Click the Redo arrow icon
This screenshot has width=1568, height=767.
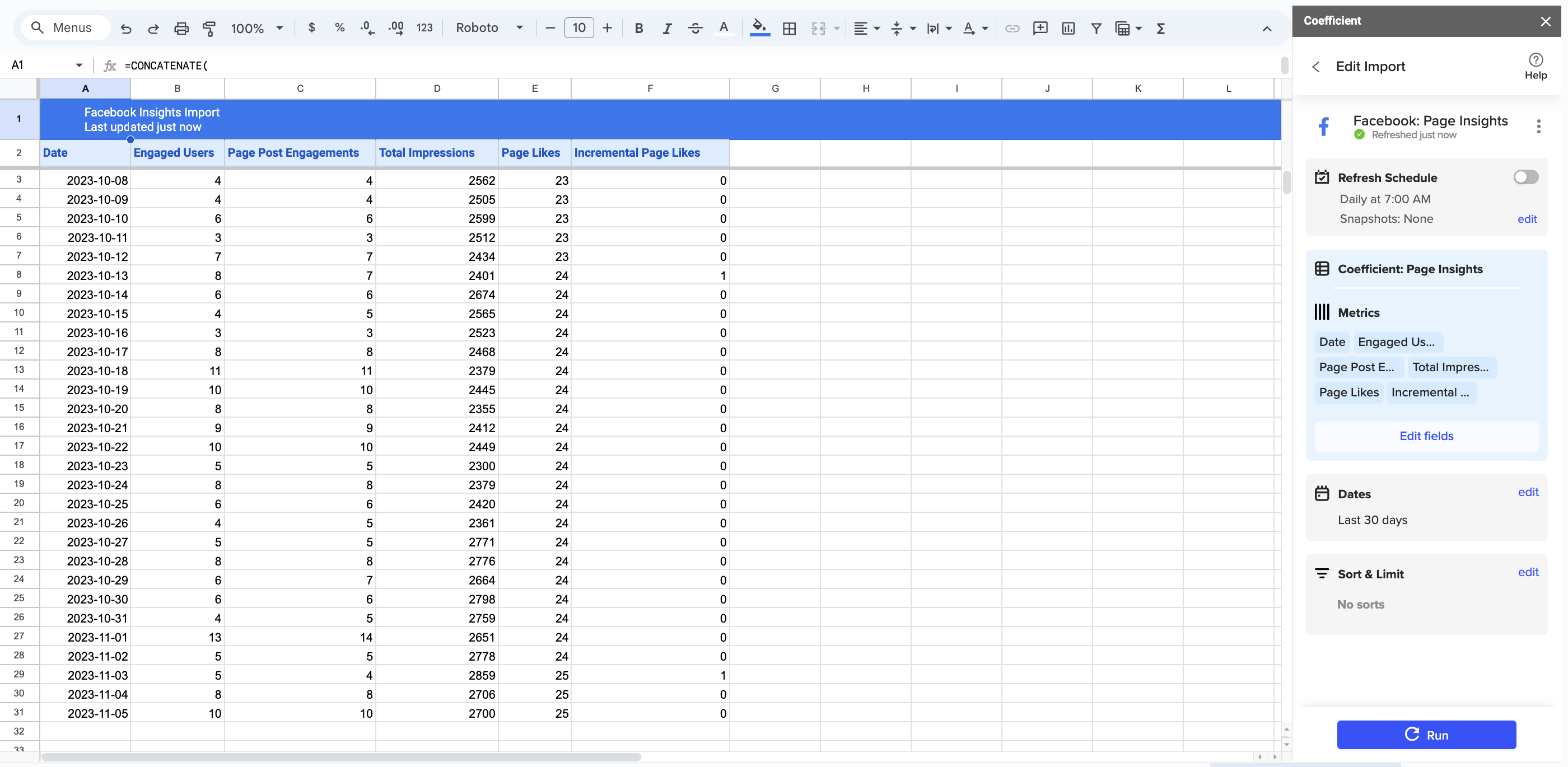(153, 28)
